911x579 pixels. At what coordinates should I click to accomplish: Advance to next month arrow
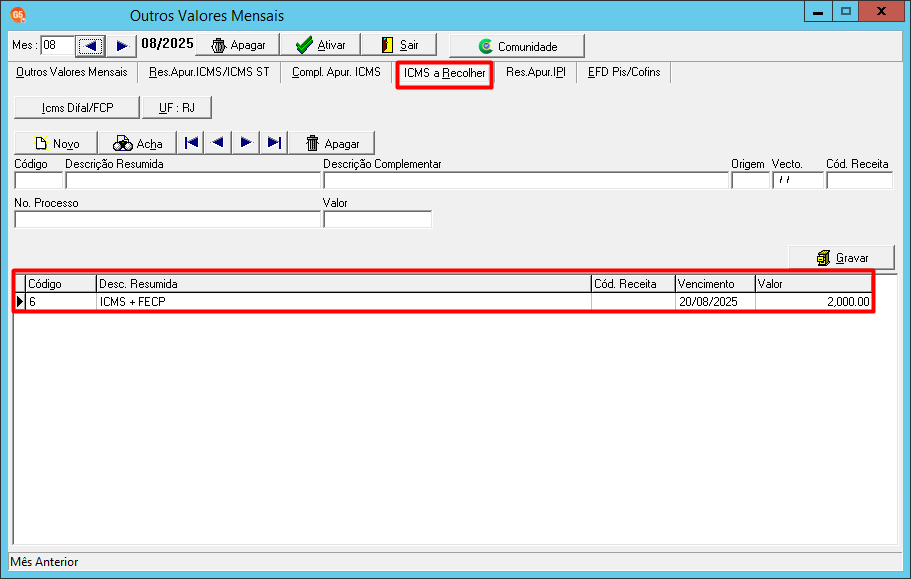click(121, 45)
